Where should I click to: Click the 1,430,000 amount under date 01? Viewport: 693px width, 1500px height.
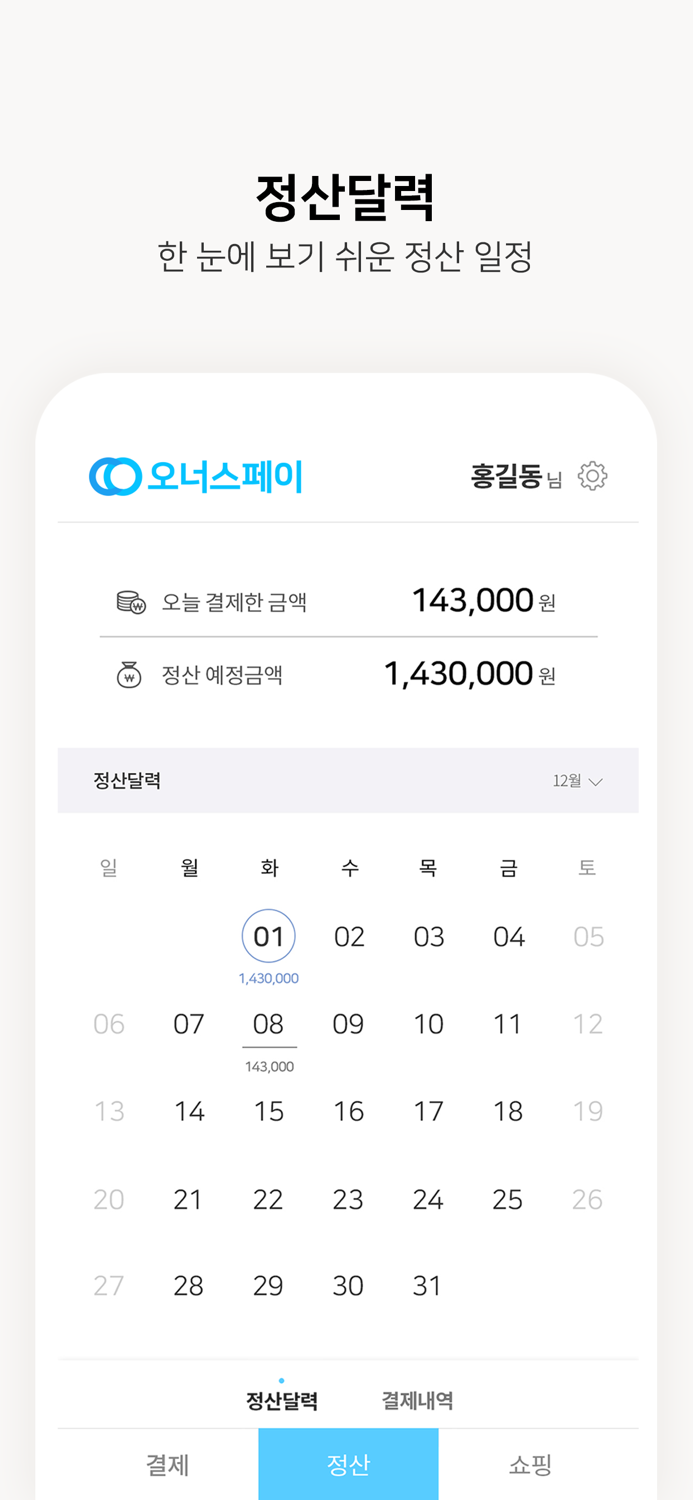pos(269,978)
